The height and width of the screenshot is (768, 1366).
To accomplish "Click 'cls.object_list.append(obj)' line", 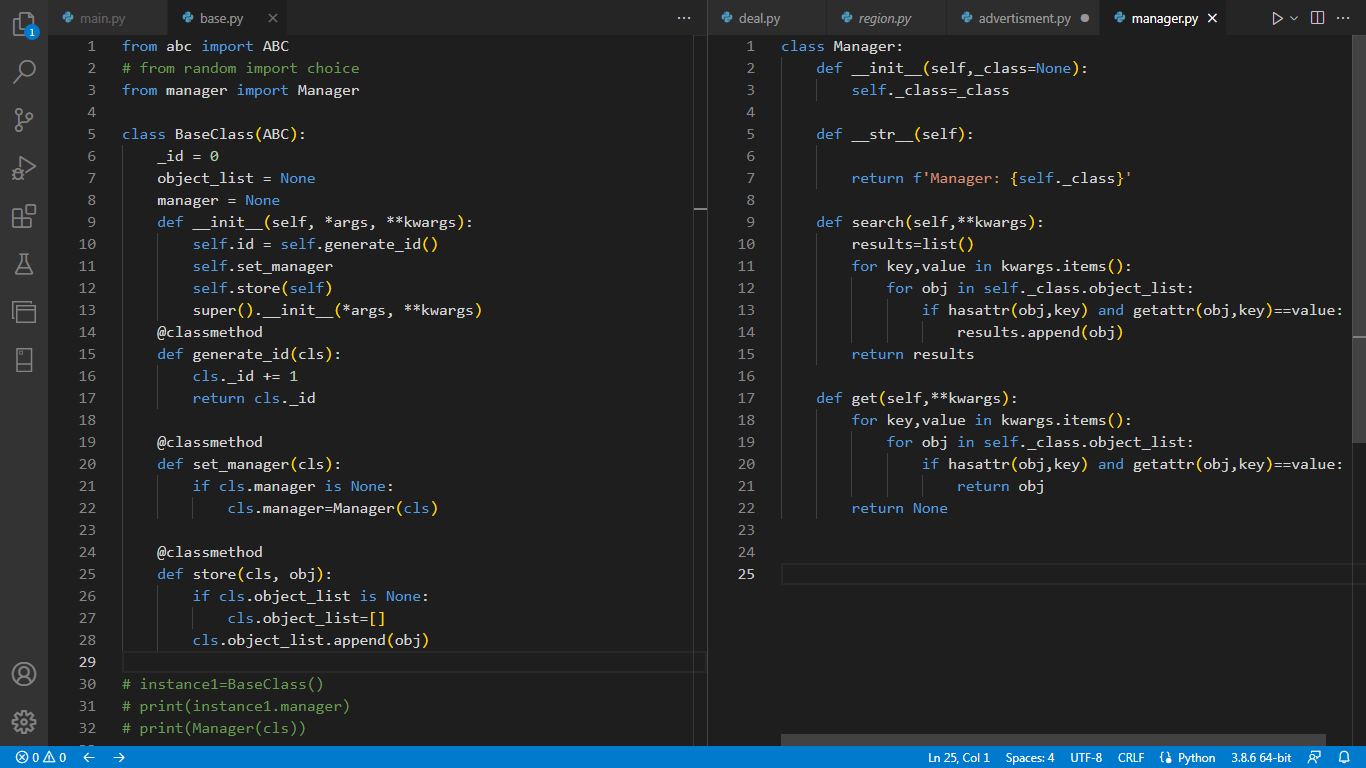I will click(x=311, y=640).
